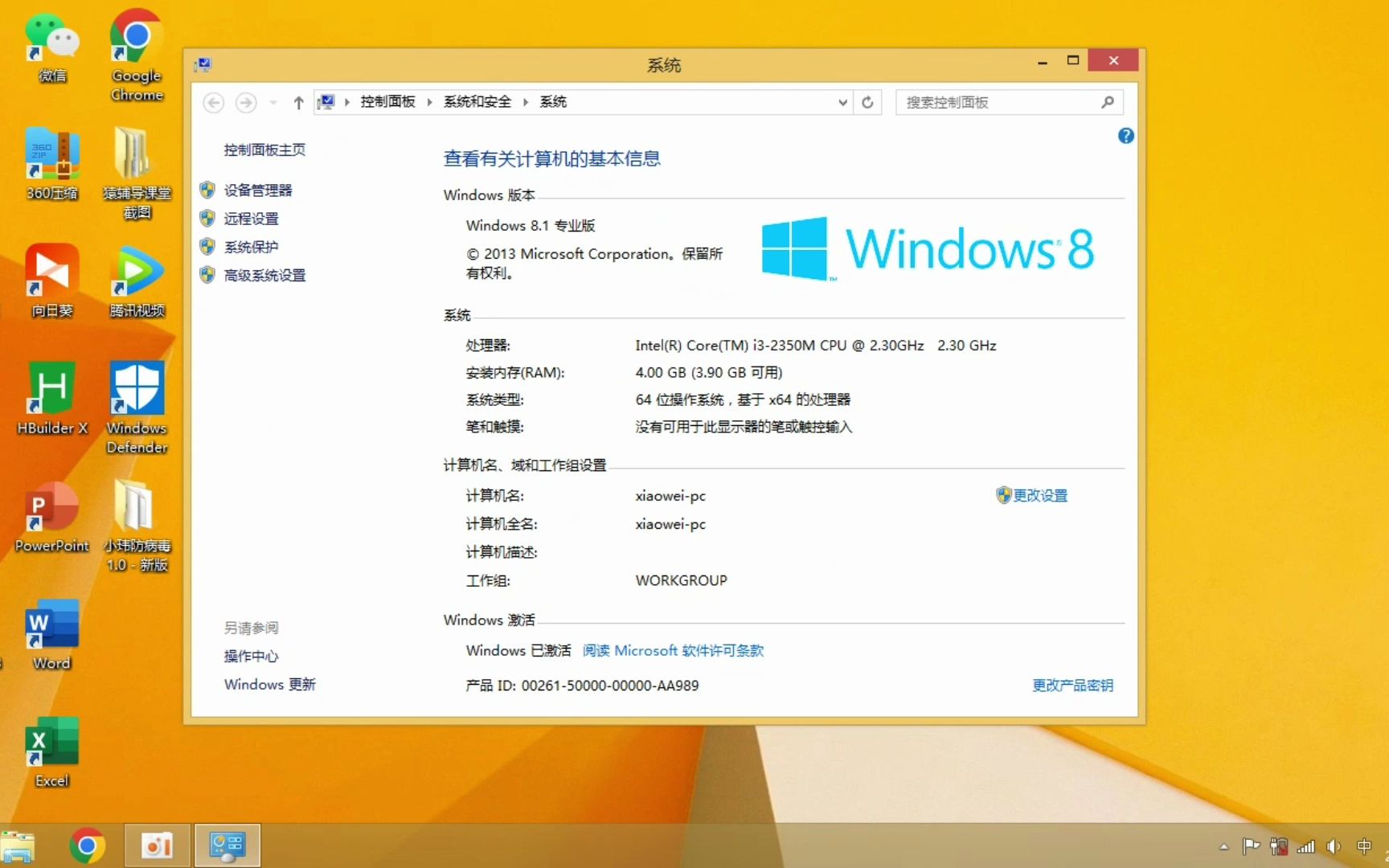Launch PowerPoint from the desktop
This screenshot has width=1389, height=868.
pos(52,516)
